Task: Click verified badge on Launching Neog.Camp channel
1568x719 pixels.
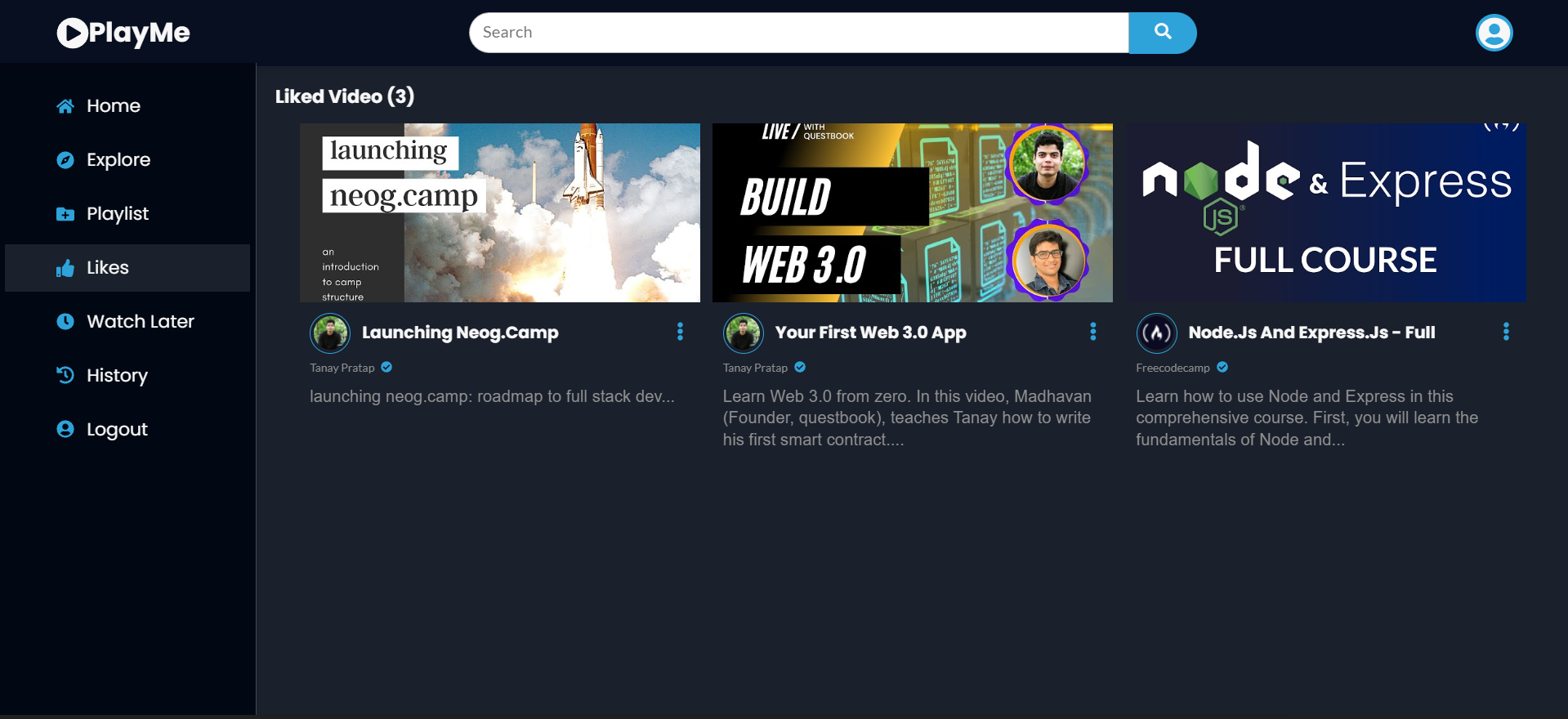Action: (x=386, y=368)
